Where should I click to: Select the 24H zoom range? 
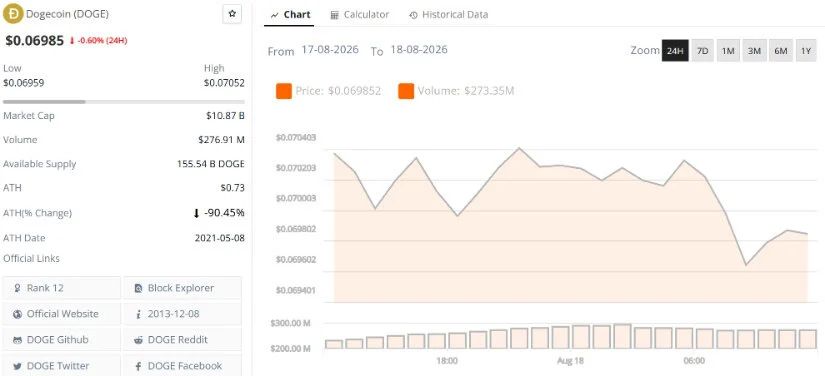[x=675, y=51]
